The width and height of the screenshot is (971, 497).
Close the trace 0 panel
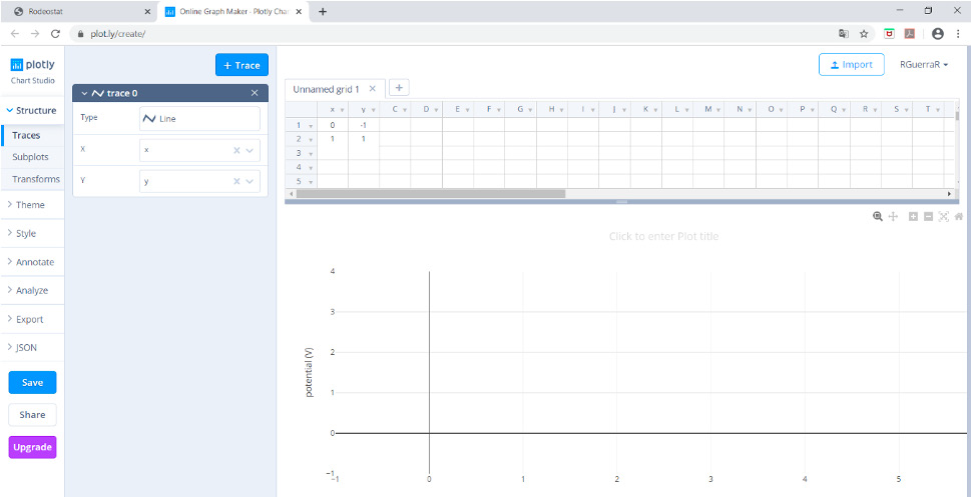254,93
